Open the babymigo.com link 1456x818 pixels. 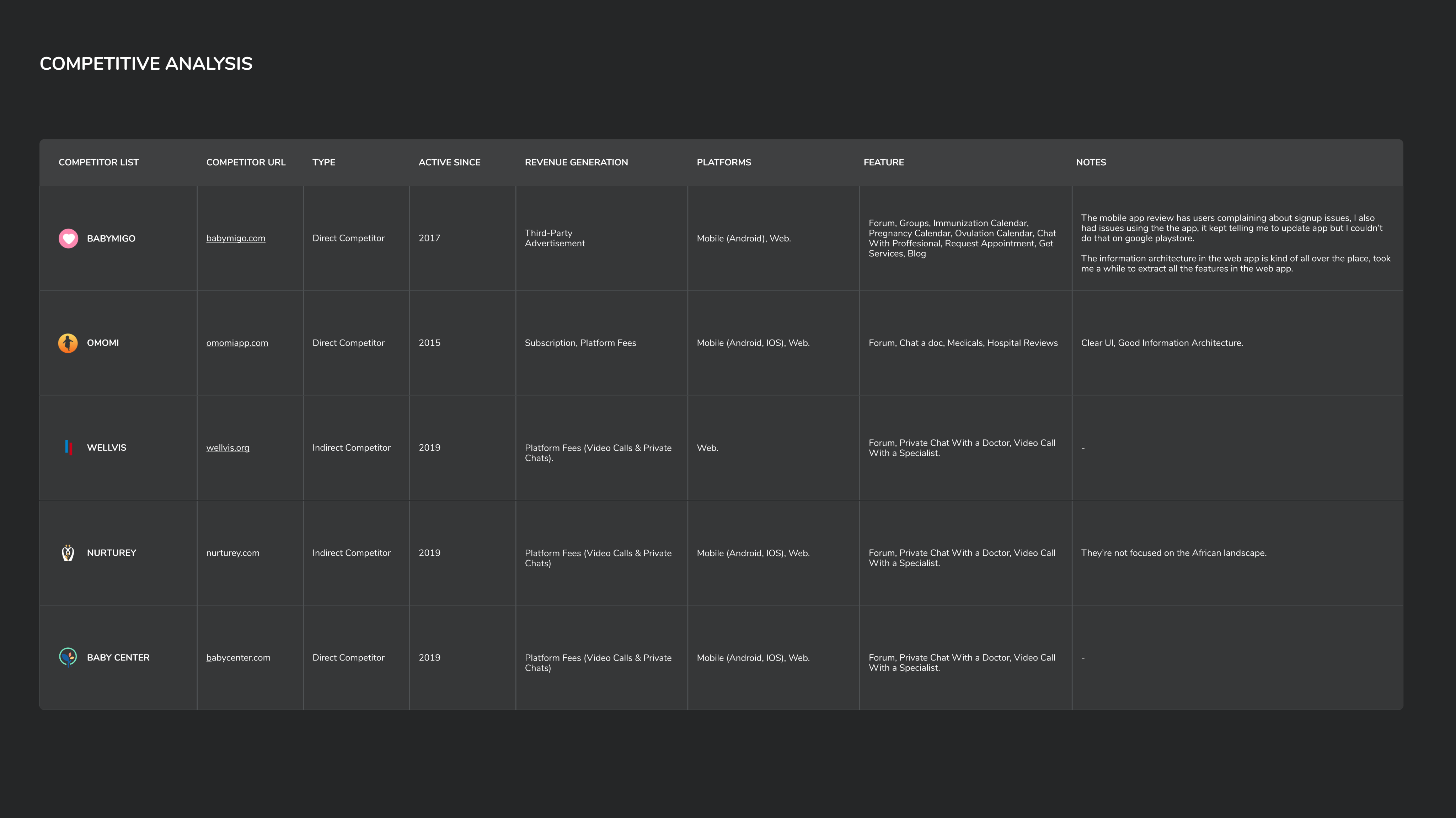click(236, 239)
